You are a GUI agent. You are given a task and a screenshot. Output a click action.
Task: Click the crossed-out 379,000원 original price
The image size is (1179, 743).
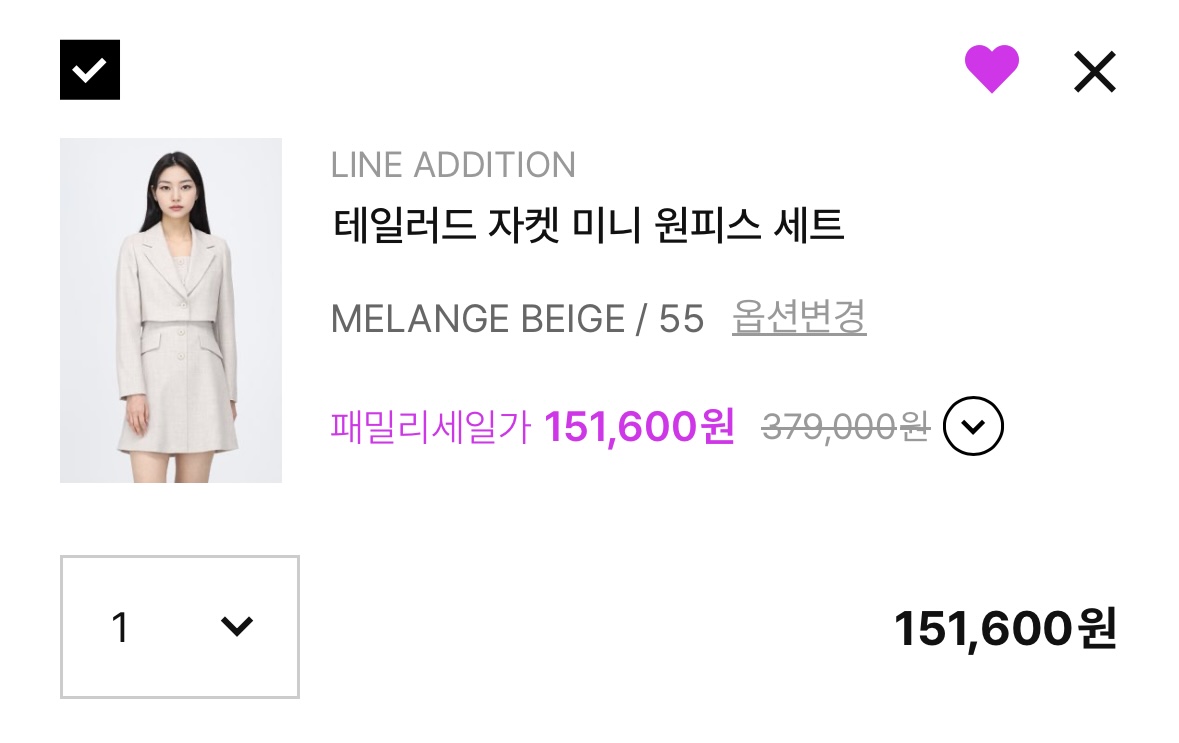pos(845,427)
